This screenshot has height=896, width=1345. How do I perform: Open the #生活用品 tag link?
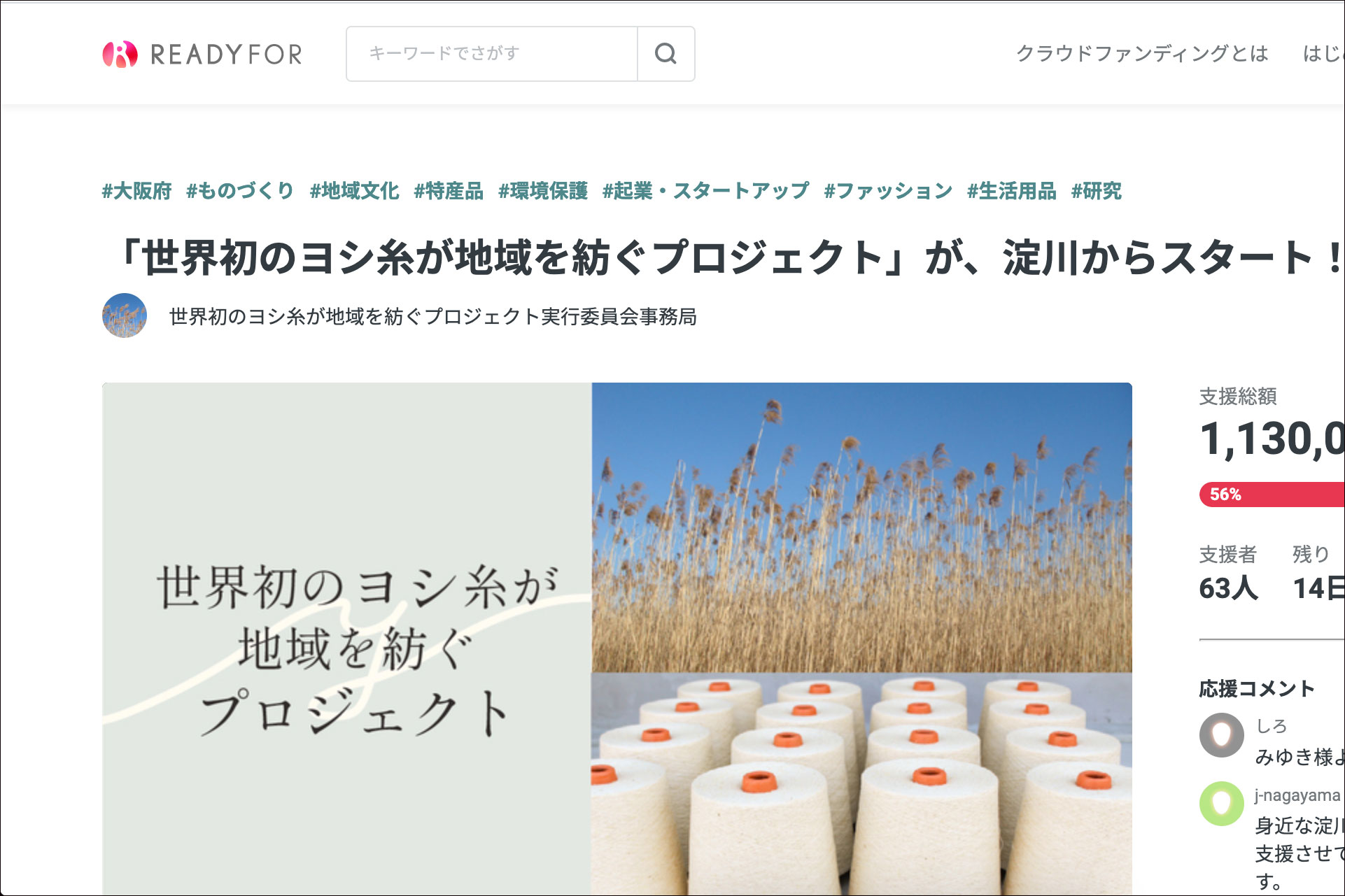tap(1012, 191)
